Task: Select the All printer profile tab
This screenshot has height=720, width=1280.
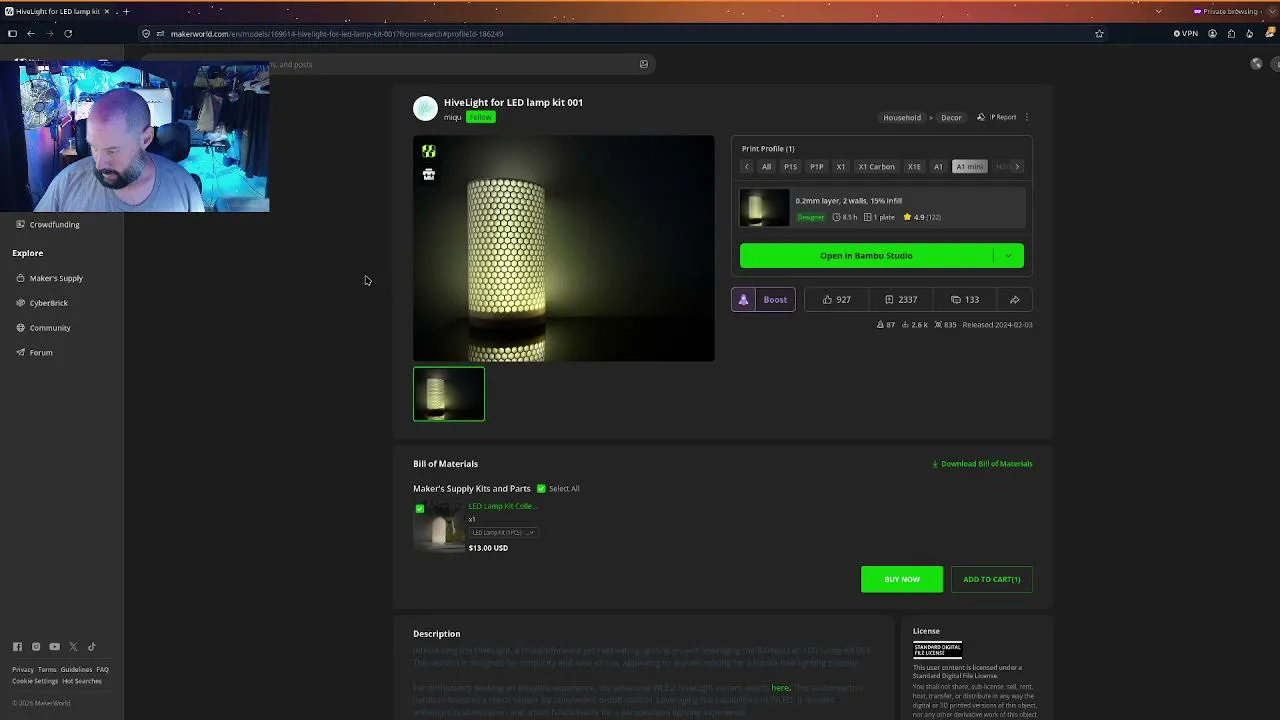Action: click(766, 167)
